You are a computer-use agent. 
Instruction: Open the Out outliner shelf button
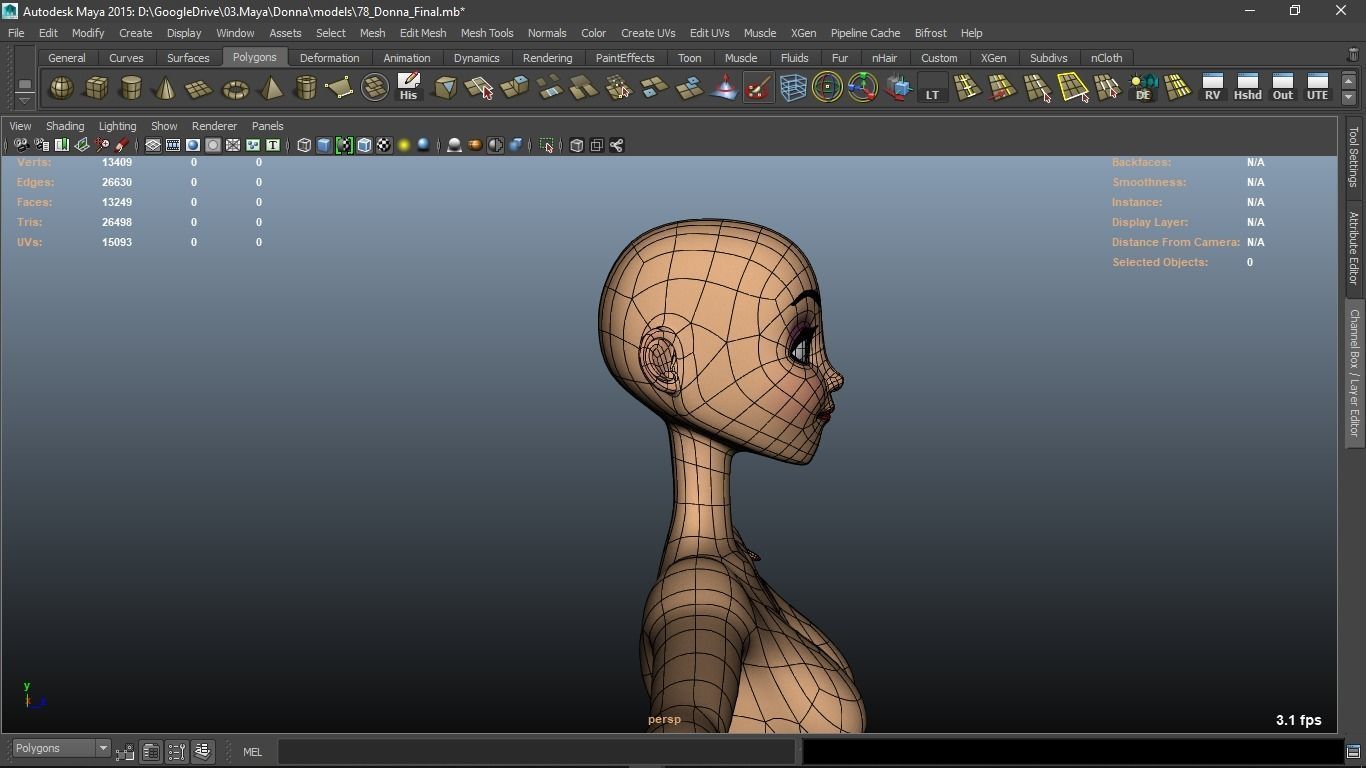[1282, 88]
